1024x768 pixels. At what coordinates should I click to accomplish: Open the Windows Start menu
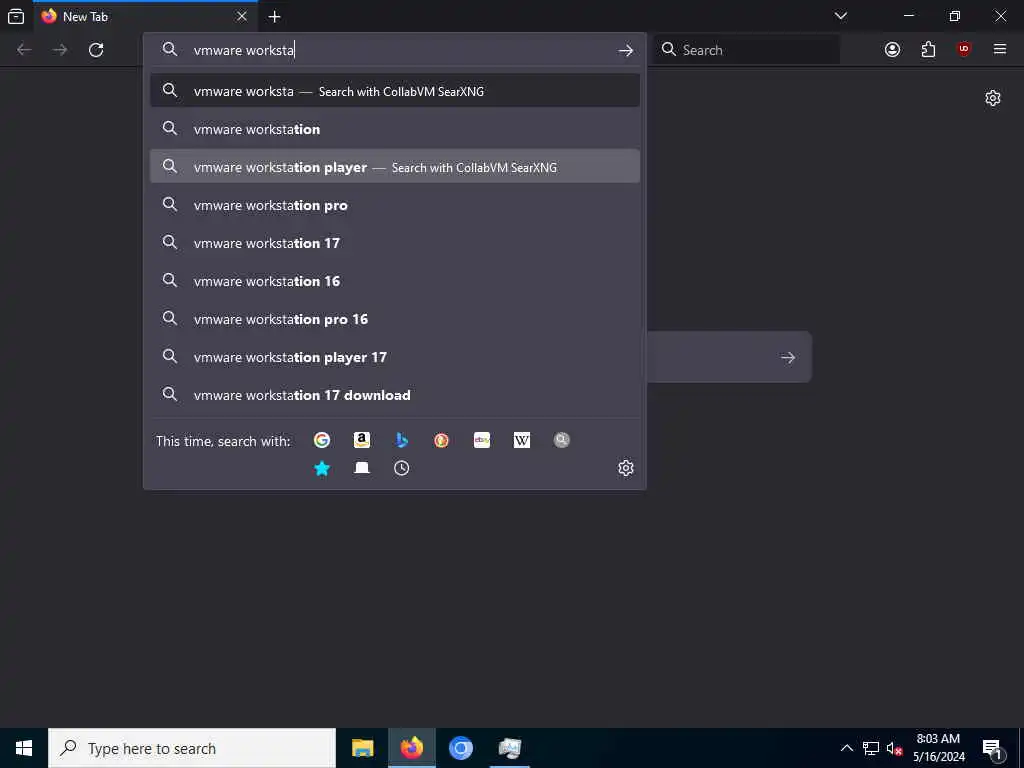(x=24, y=748)
